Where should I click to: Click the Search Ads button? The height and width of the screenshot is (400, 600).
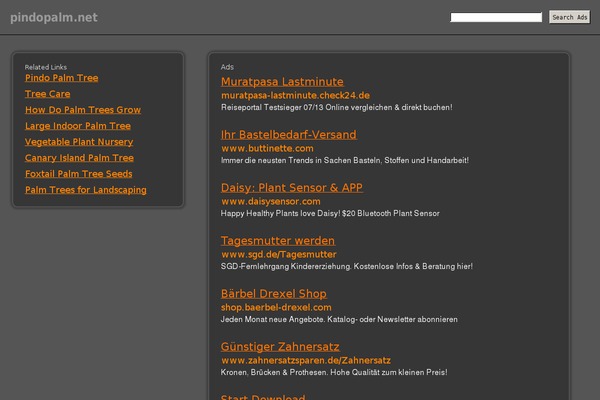coord(569,17)
